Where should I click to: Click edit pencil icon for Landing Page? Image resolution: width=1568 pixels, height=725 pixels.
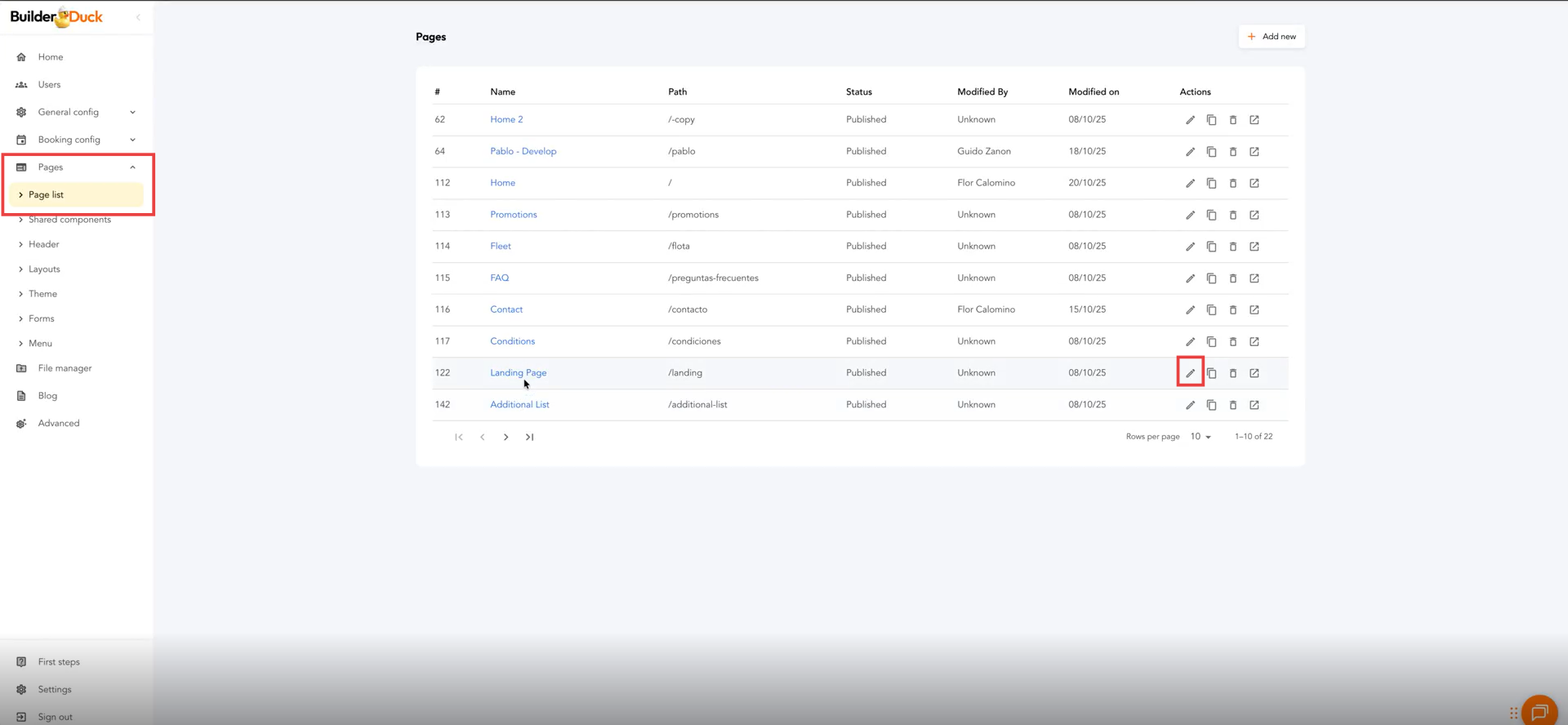coord(1190,373)
